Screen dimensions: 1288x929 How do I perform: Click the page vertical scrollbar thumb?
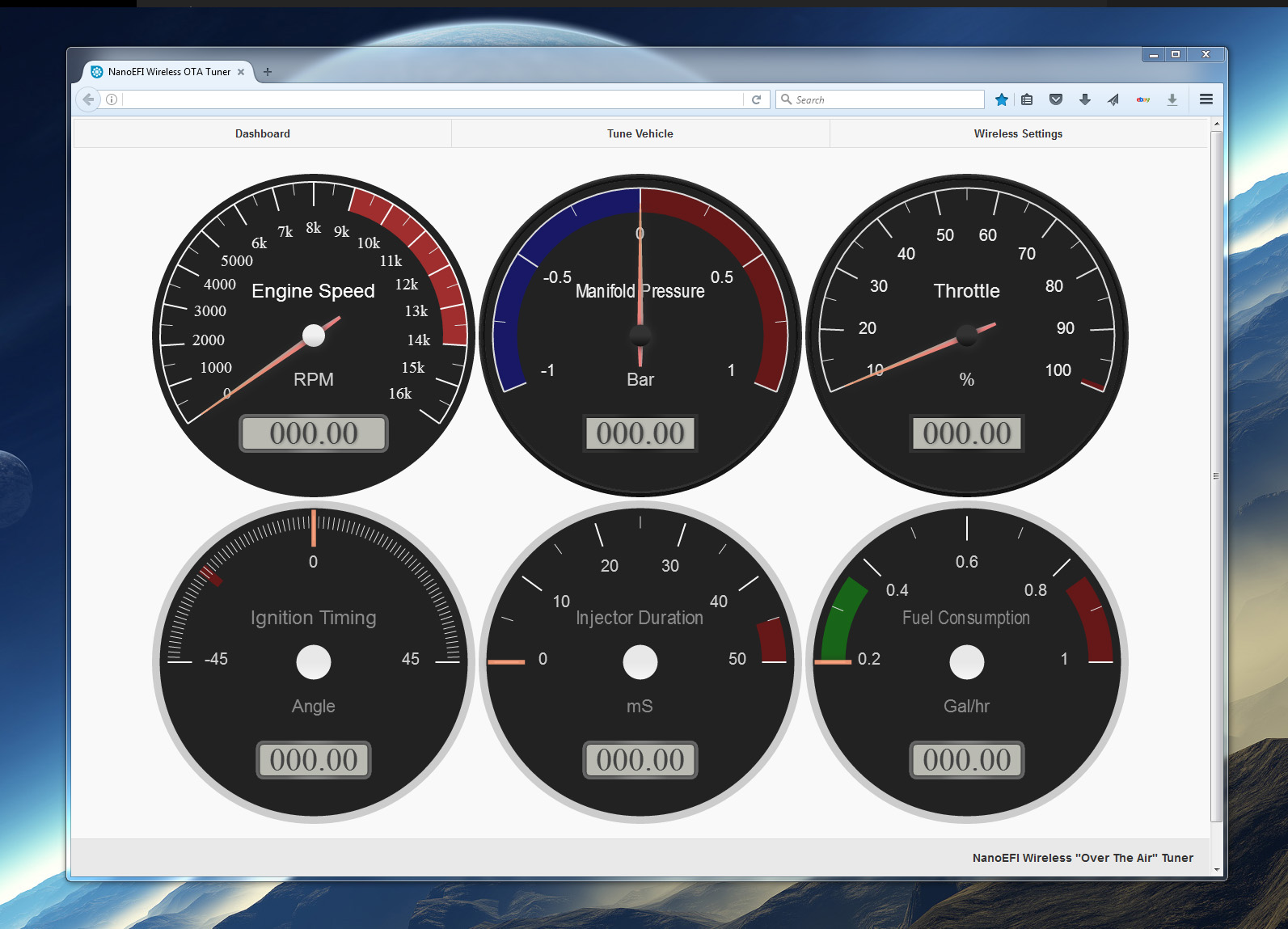point(1216,476)
